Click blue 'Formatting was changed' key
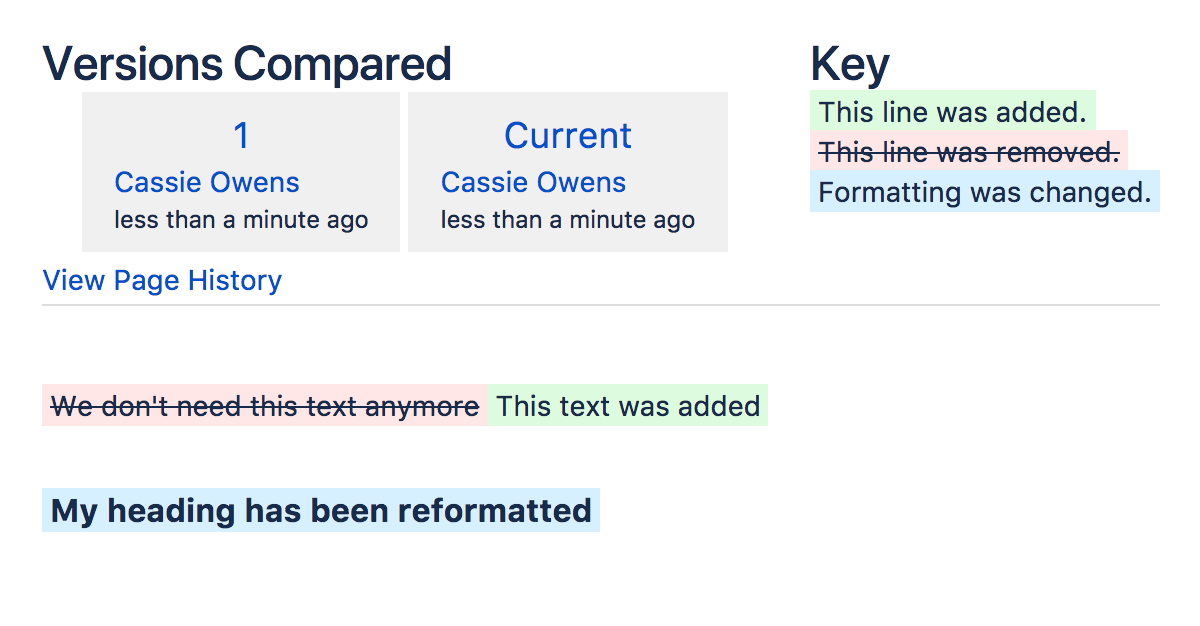Screen dimensions: 1200x626 click(984, 191)
